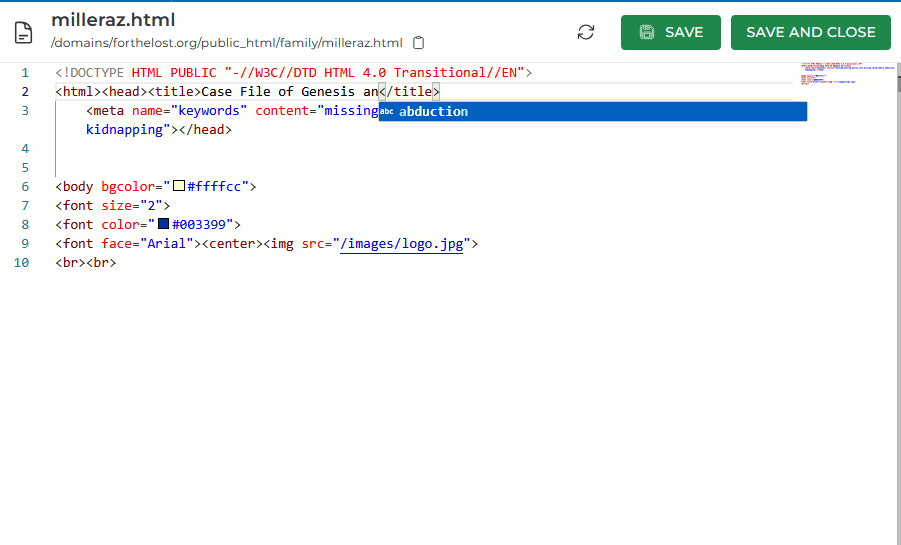Viewport: 901px width, 545px height.
Task: Click the file document icon beside milleraz.html
Action: [x=23, y=32]
